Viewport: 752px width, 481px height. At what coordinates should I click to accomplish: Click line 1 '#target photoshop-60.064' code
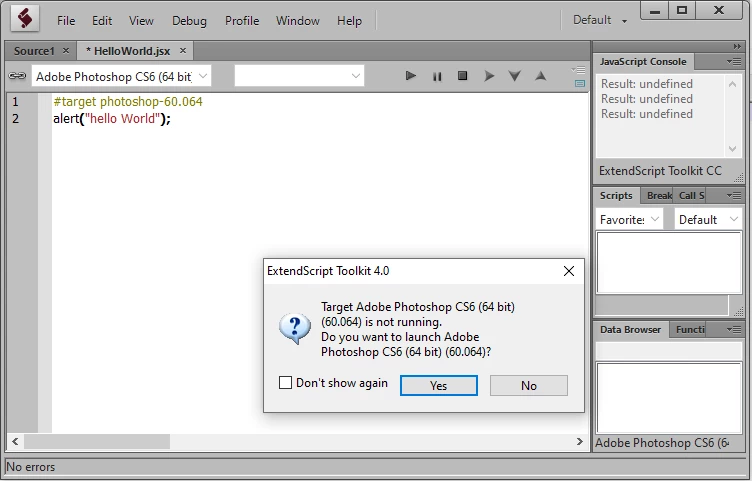click(128, 102)
